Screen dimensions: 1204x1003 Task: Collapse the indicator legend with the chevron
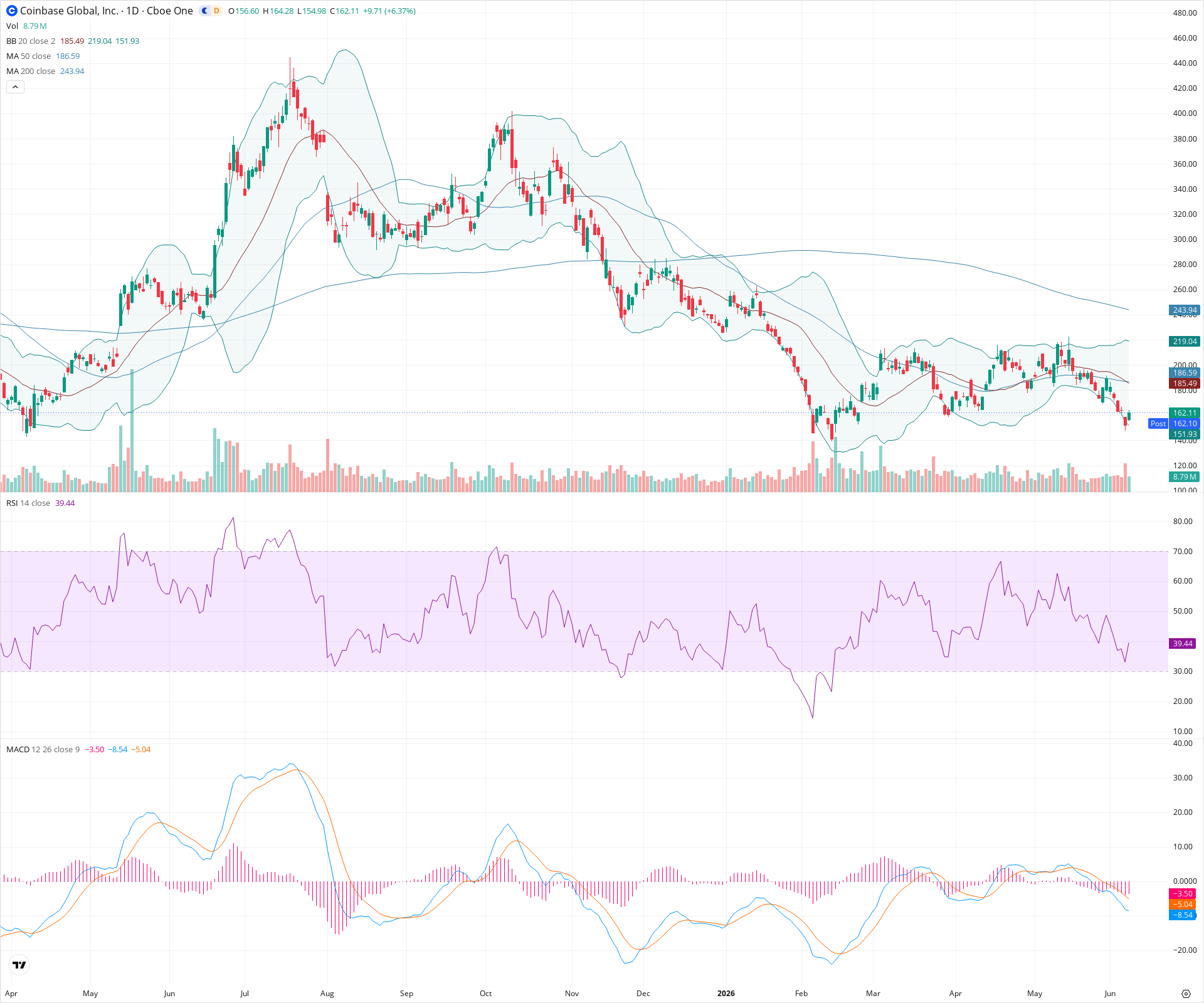coord(15,87)
